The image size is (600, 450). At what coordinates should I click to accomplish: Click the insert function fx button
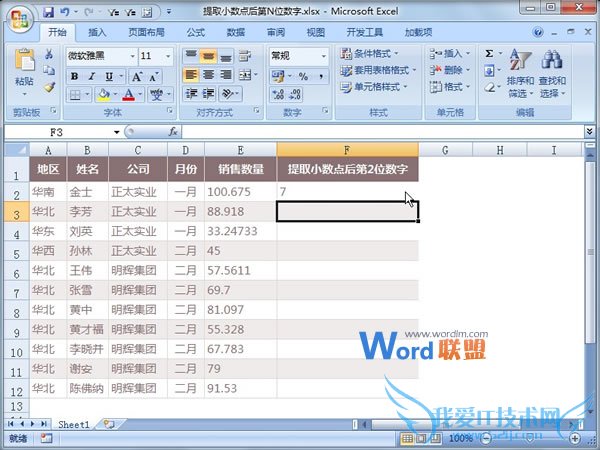(173, 132)
